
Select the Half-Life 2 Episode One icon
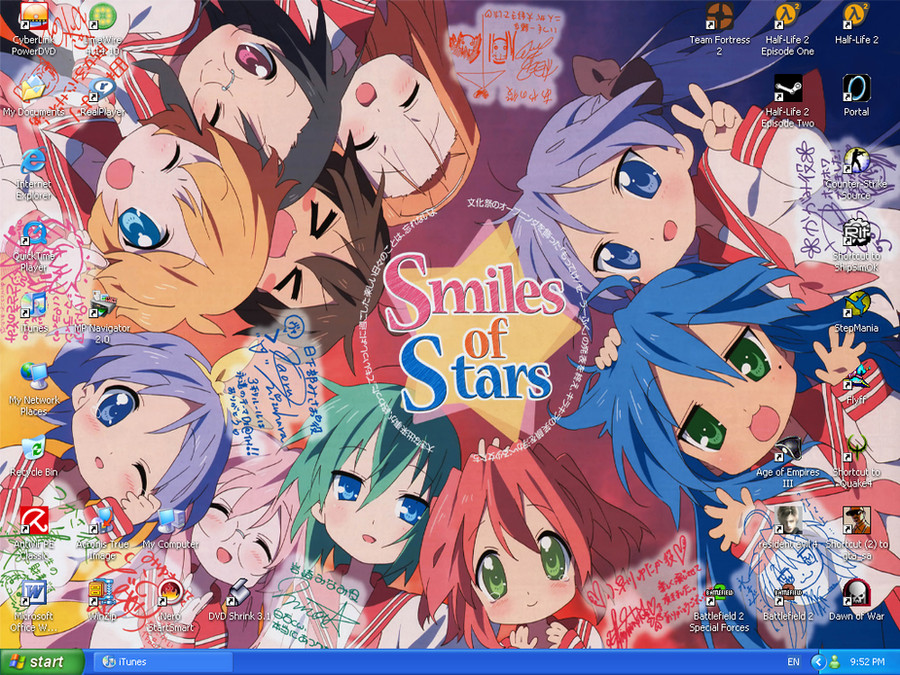click(788, 17)
